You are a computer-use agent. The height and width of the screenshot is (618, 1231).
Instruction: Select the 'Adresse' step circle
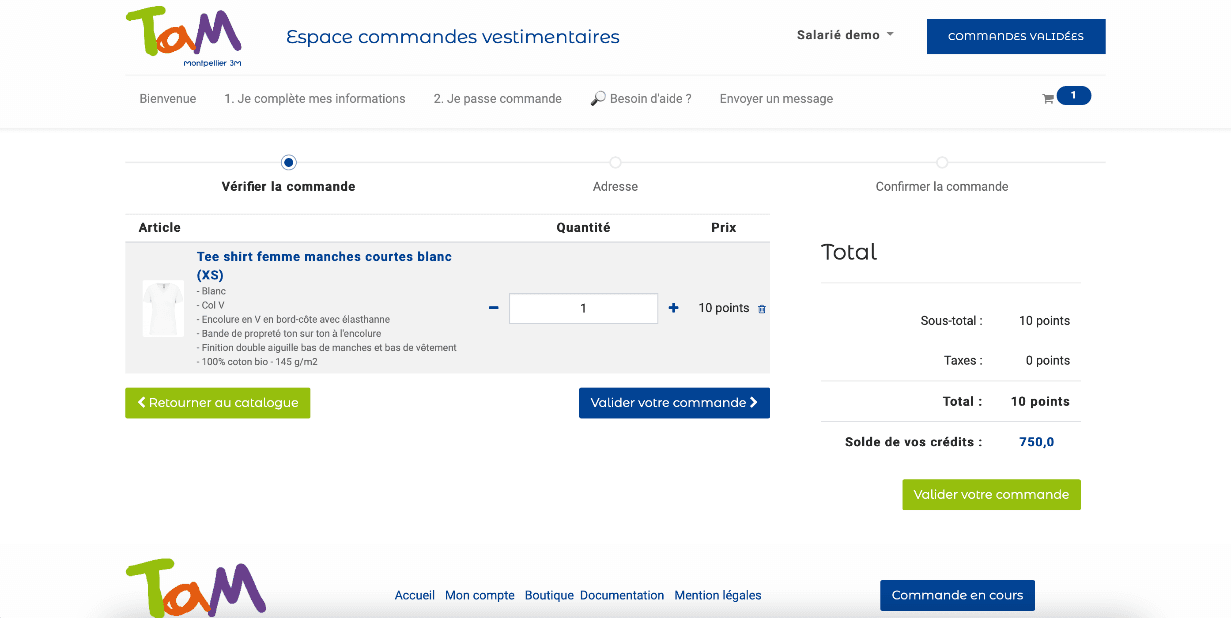tap(615, 162)
